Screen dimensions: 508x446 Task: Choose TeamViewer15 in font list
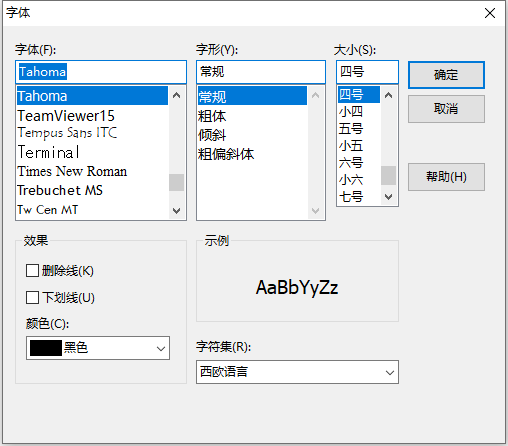(x=66, y=116)
